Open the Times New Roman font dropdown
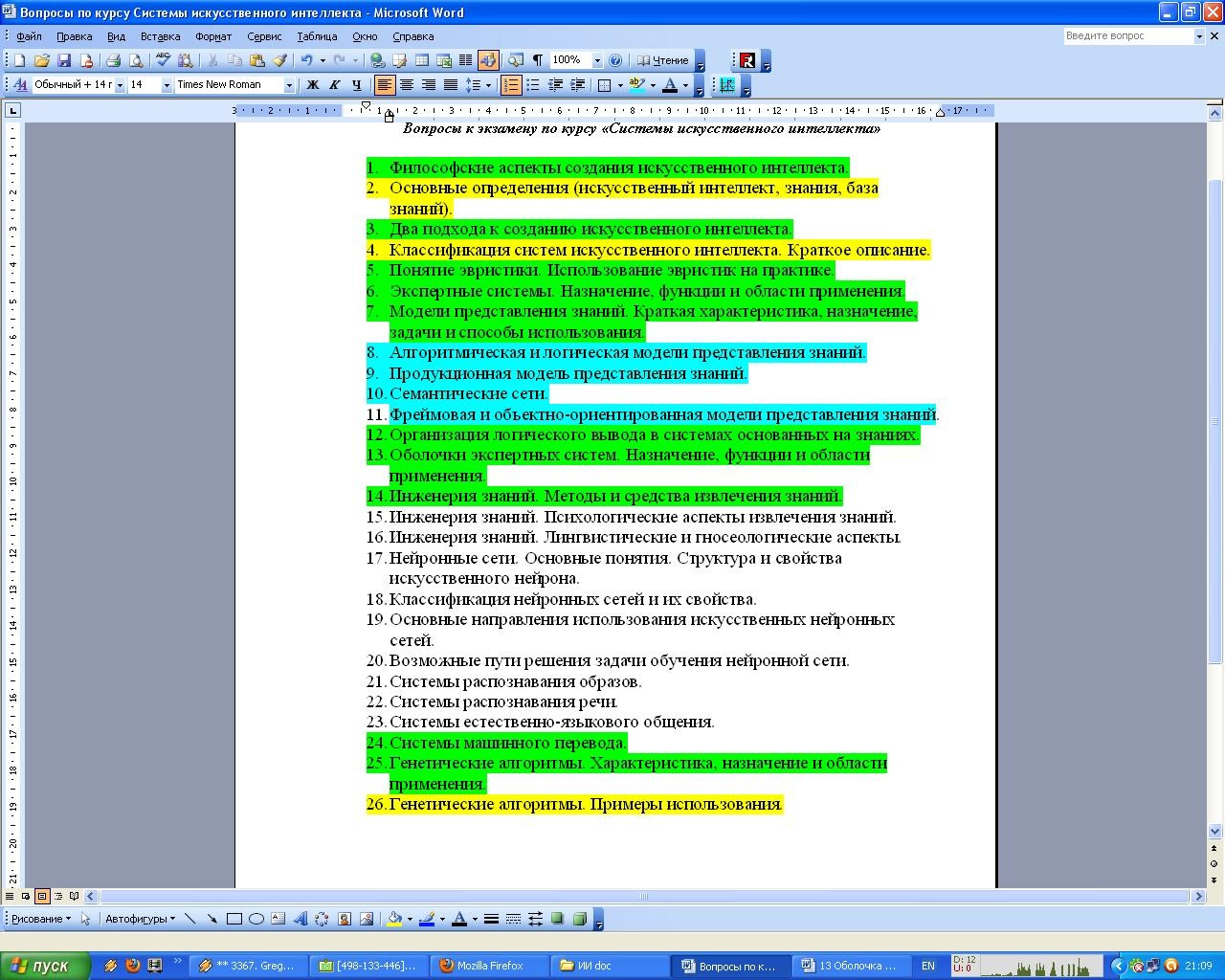The height and width of the screenshot is (980, 1225). pos(288,85)
